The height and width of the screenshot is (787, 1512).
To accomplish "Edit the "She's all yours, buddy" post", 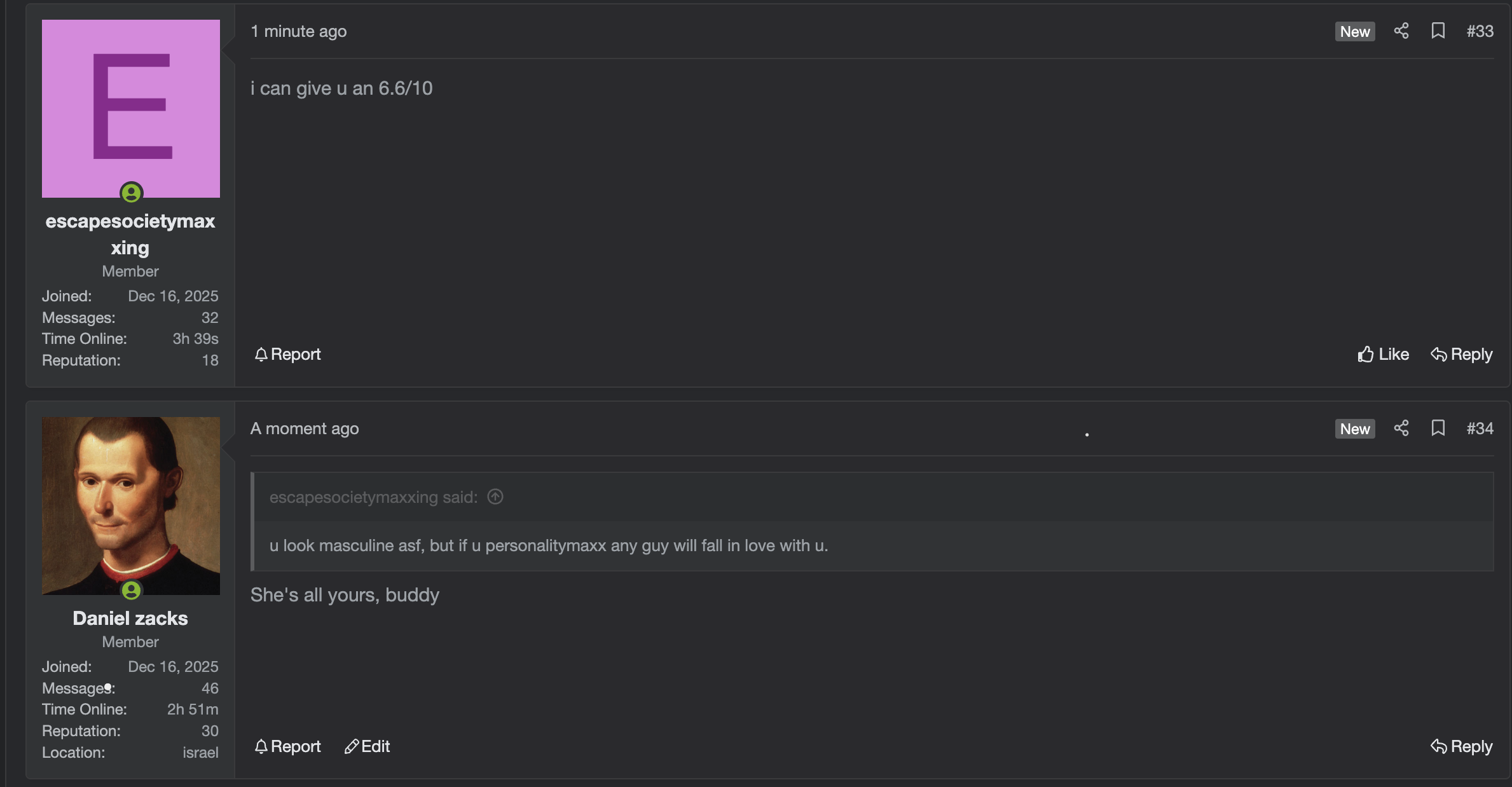I will pyautogui.click(x=368, y=746).
